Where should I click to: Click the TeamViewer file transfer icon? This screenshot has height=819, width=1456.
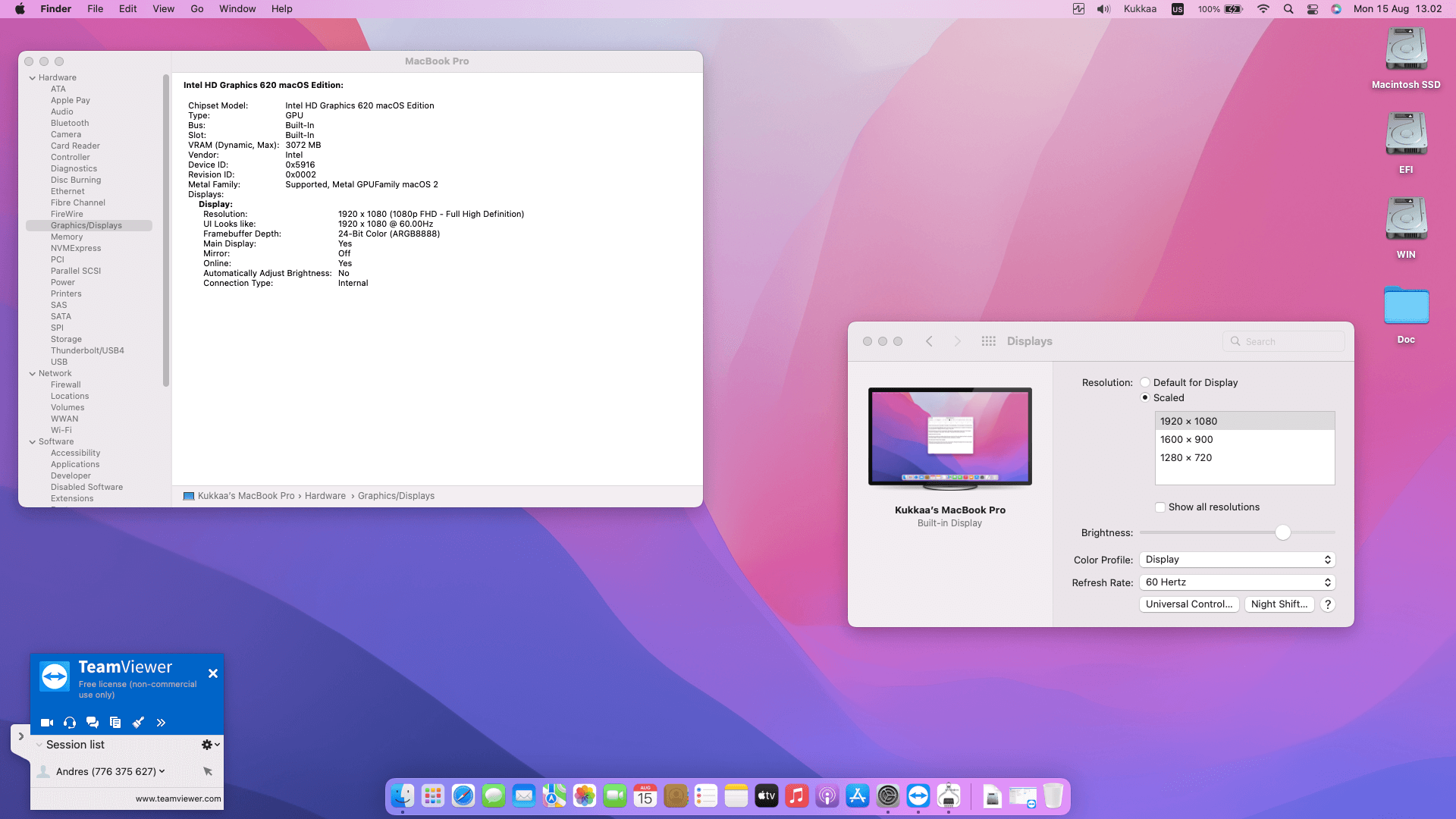pyautogui.click(x=115, y=723)
